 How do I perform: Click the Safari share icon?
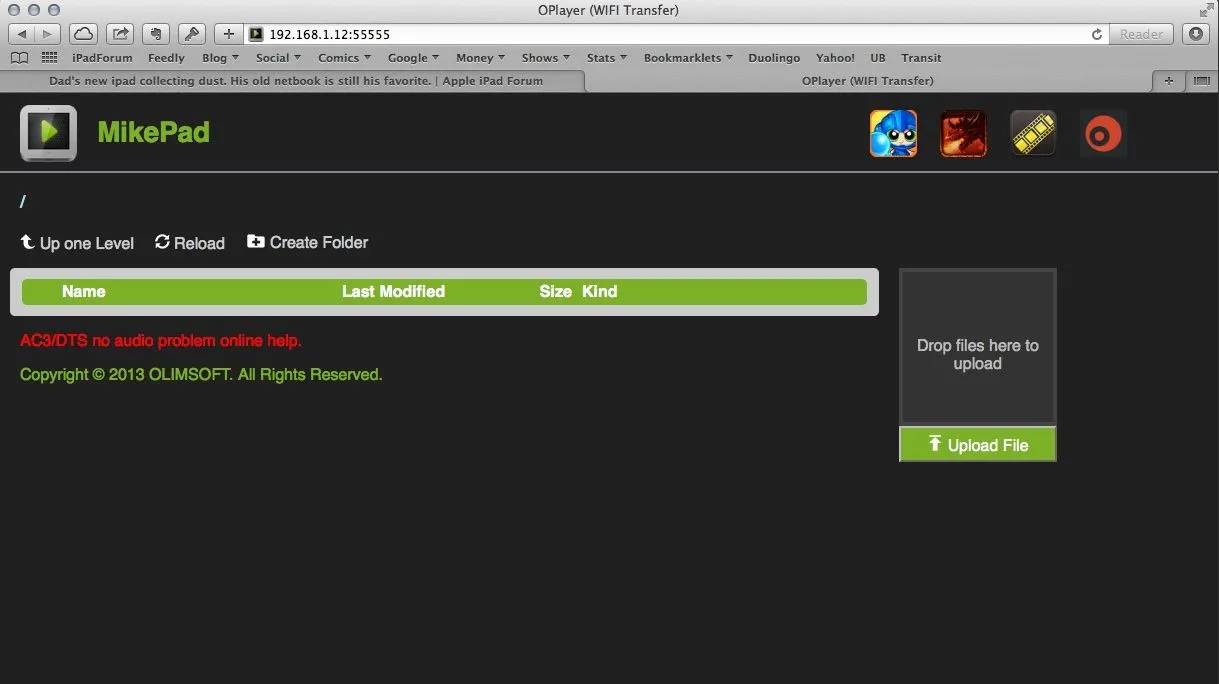120,34
